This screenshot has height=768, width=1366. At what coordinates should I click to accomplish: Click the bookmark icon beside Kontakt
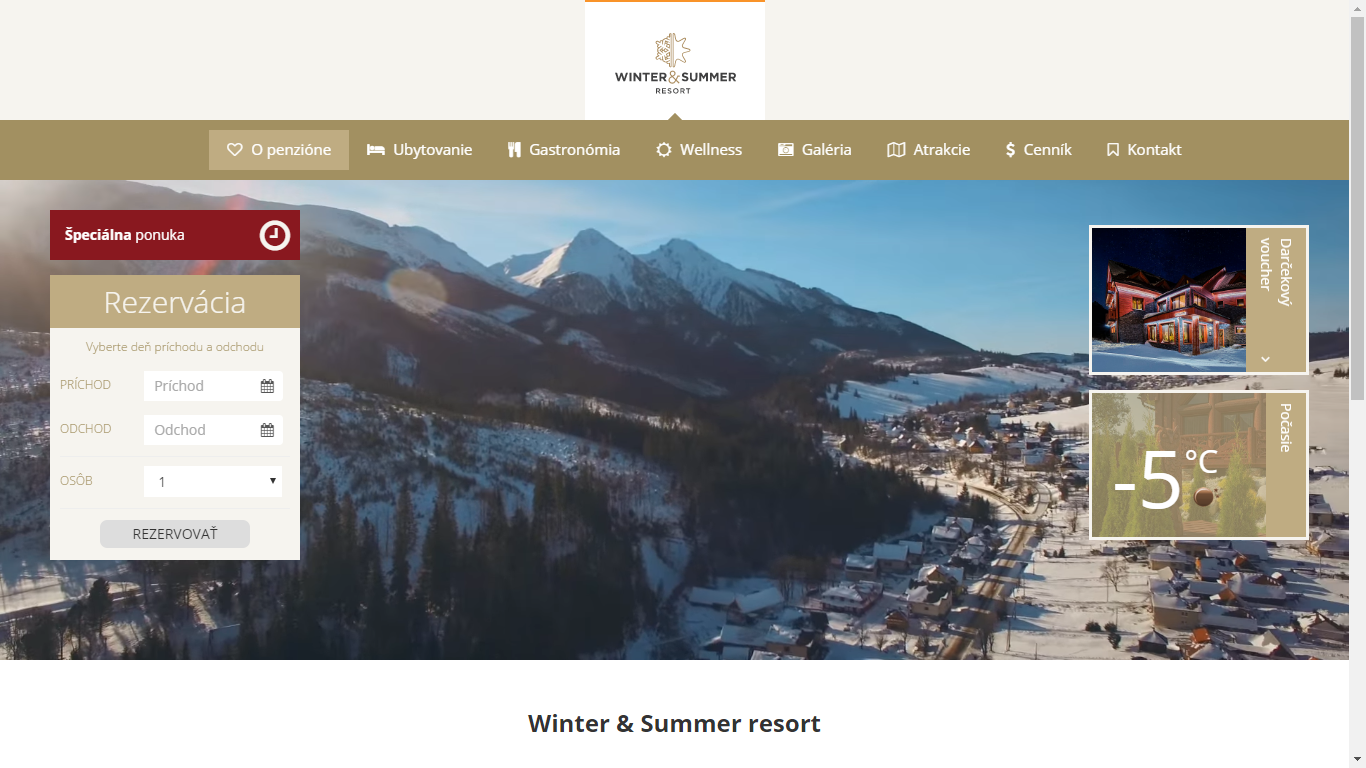1113,150
